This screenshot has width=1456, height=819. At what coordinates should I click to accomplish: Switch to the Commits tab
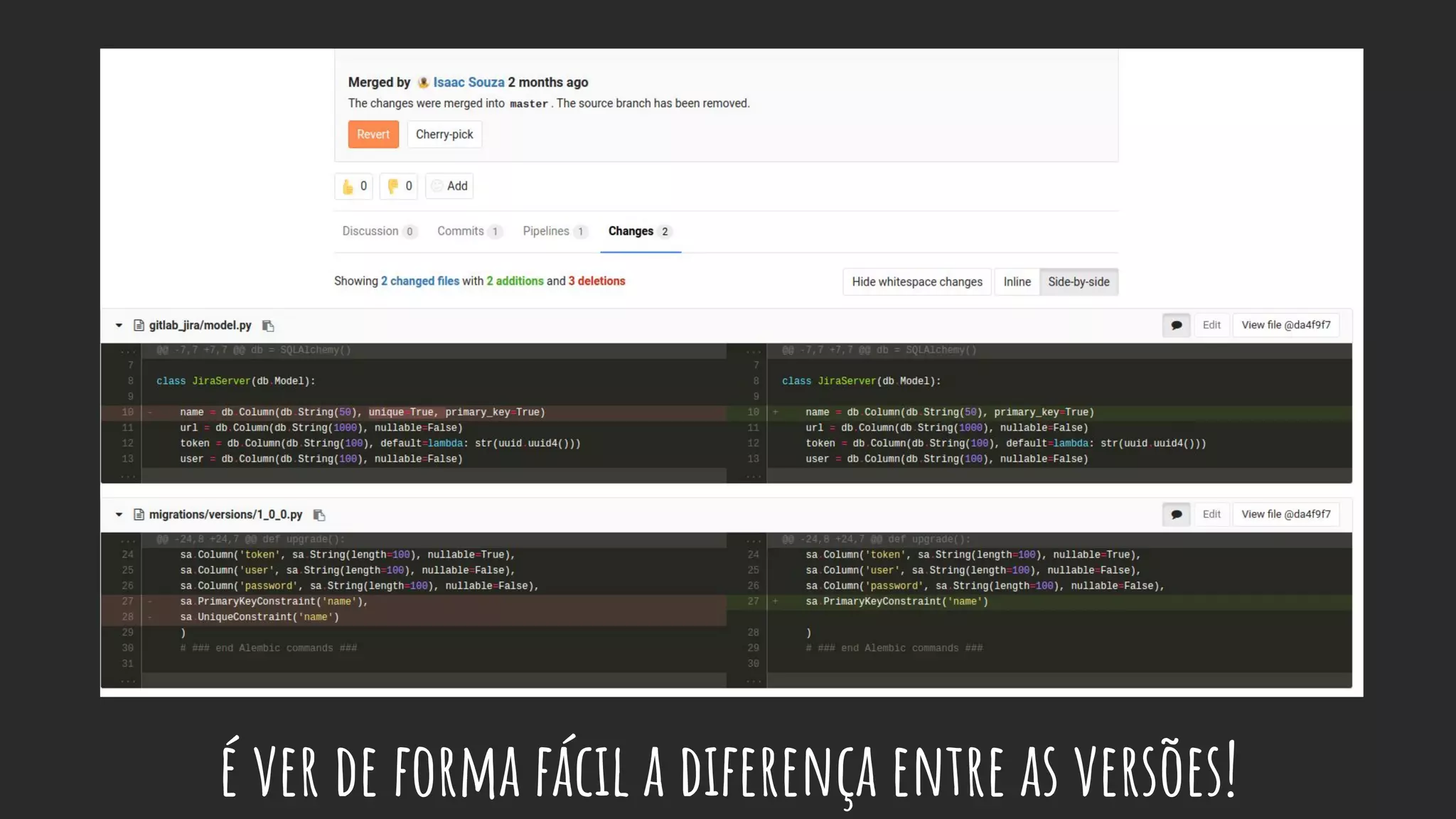[x=469, y=231]
